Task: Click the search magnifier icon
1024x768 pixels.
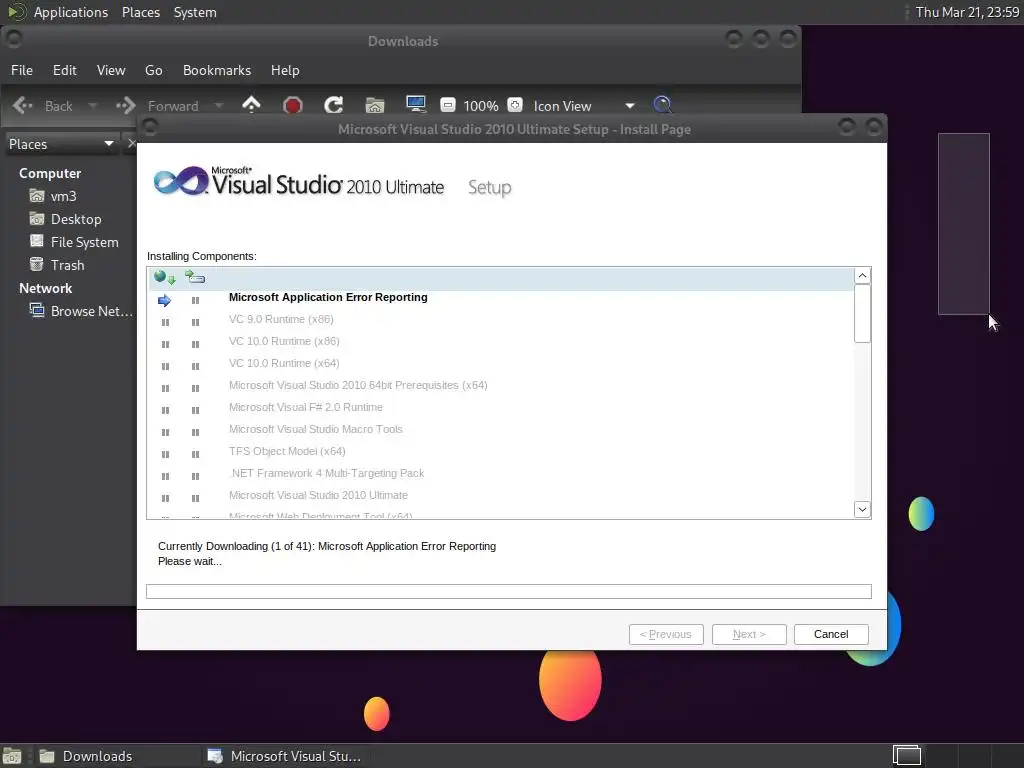Action: 662,105
